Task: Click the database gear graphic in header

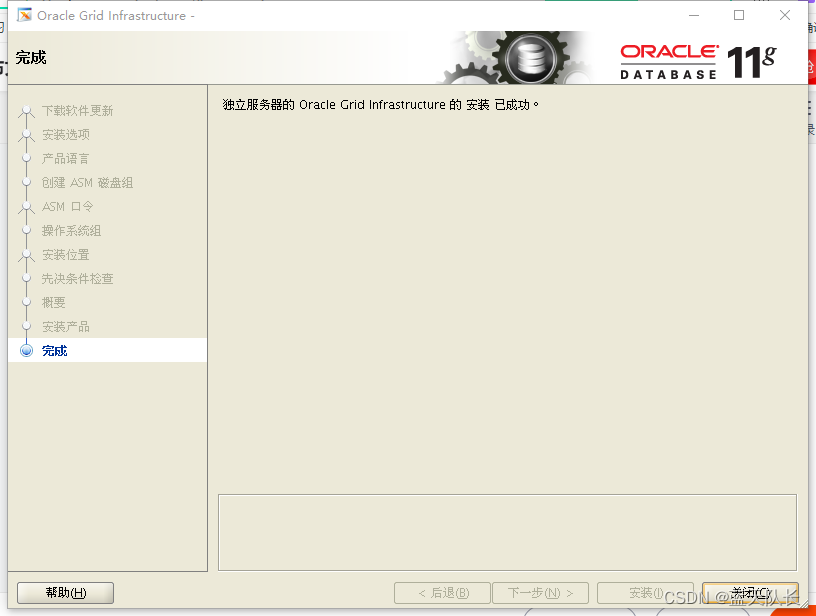Action: [x=530, y=58]
